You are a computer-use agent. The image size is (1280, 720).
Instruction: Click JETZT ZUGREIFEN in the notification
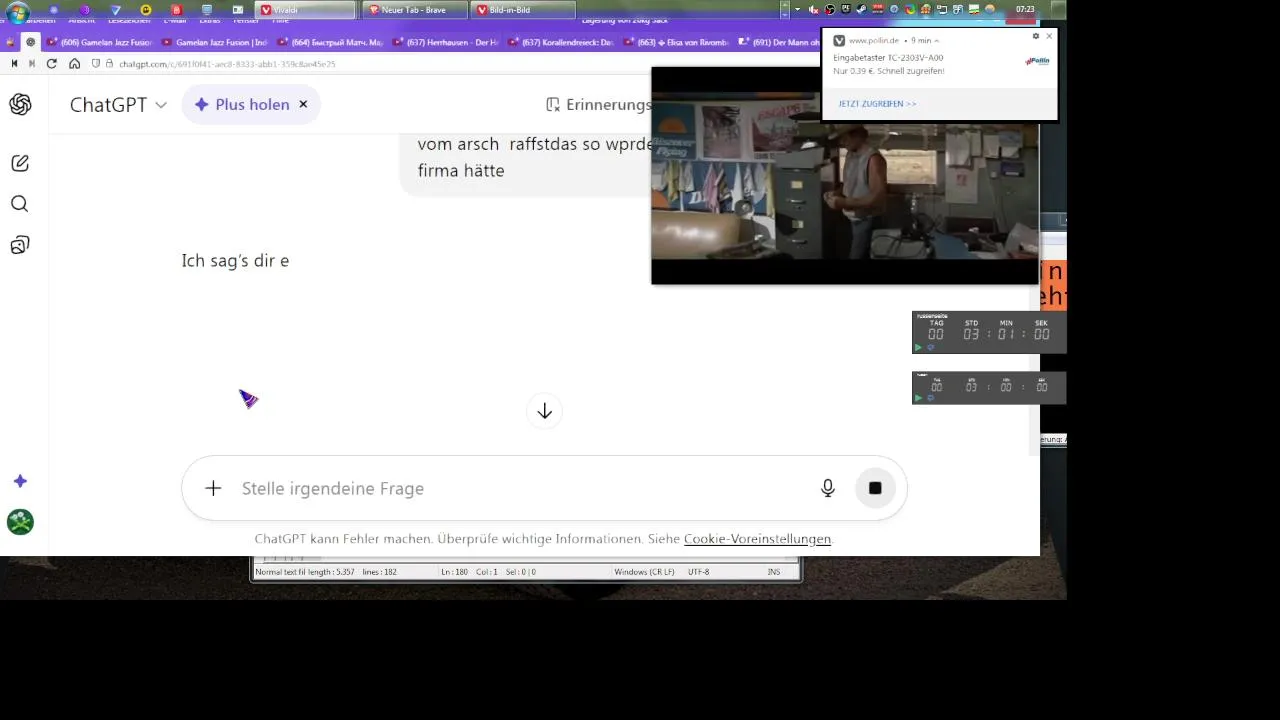pyautogui.click(x=877, y=104)
